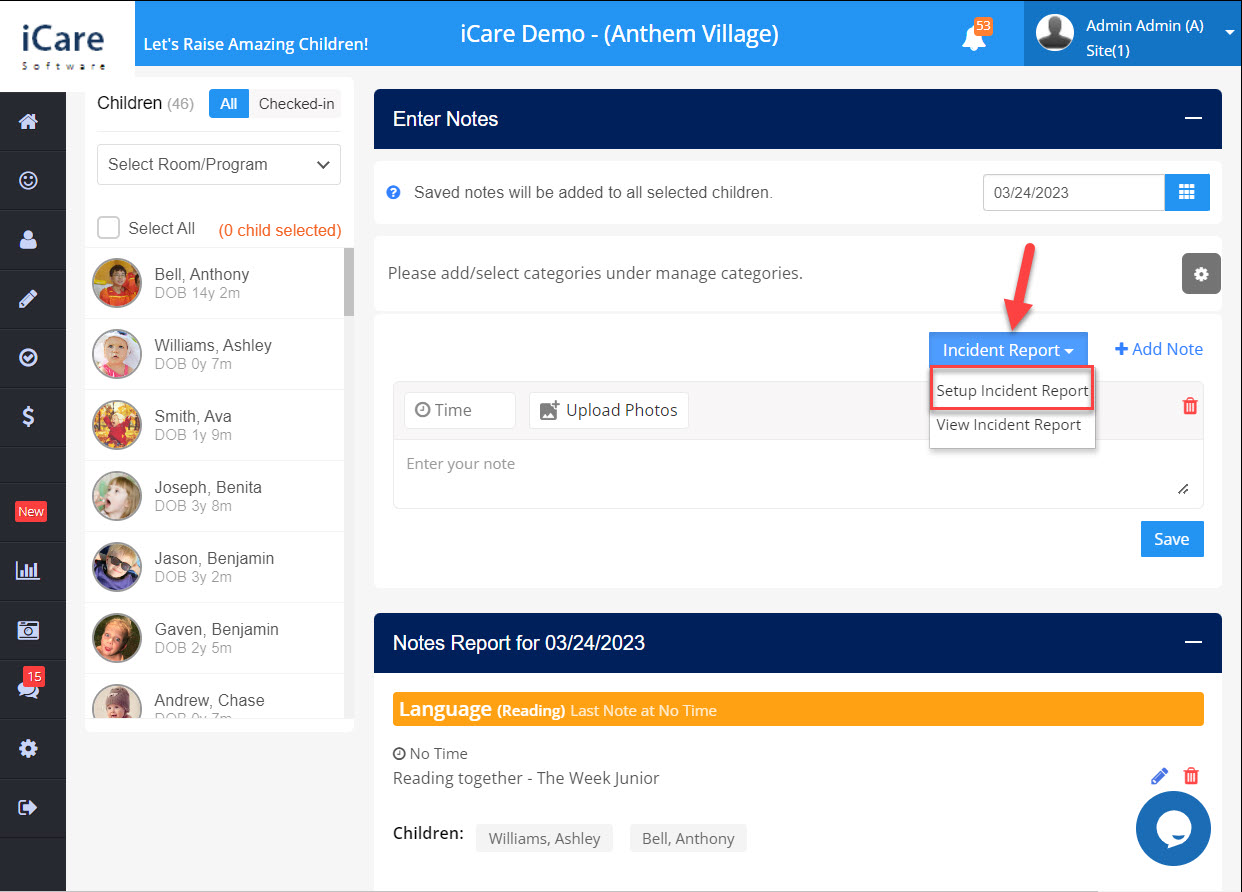Click the note text Reading together - The Week Junior

(x=526, y=778)
